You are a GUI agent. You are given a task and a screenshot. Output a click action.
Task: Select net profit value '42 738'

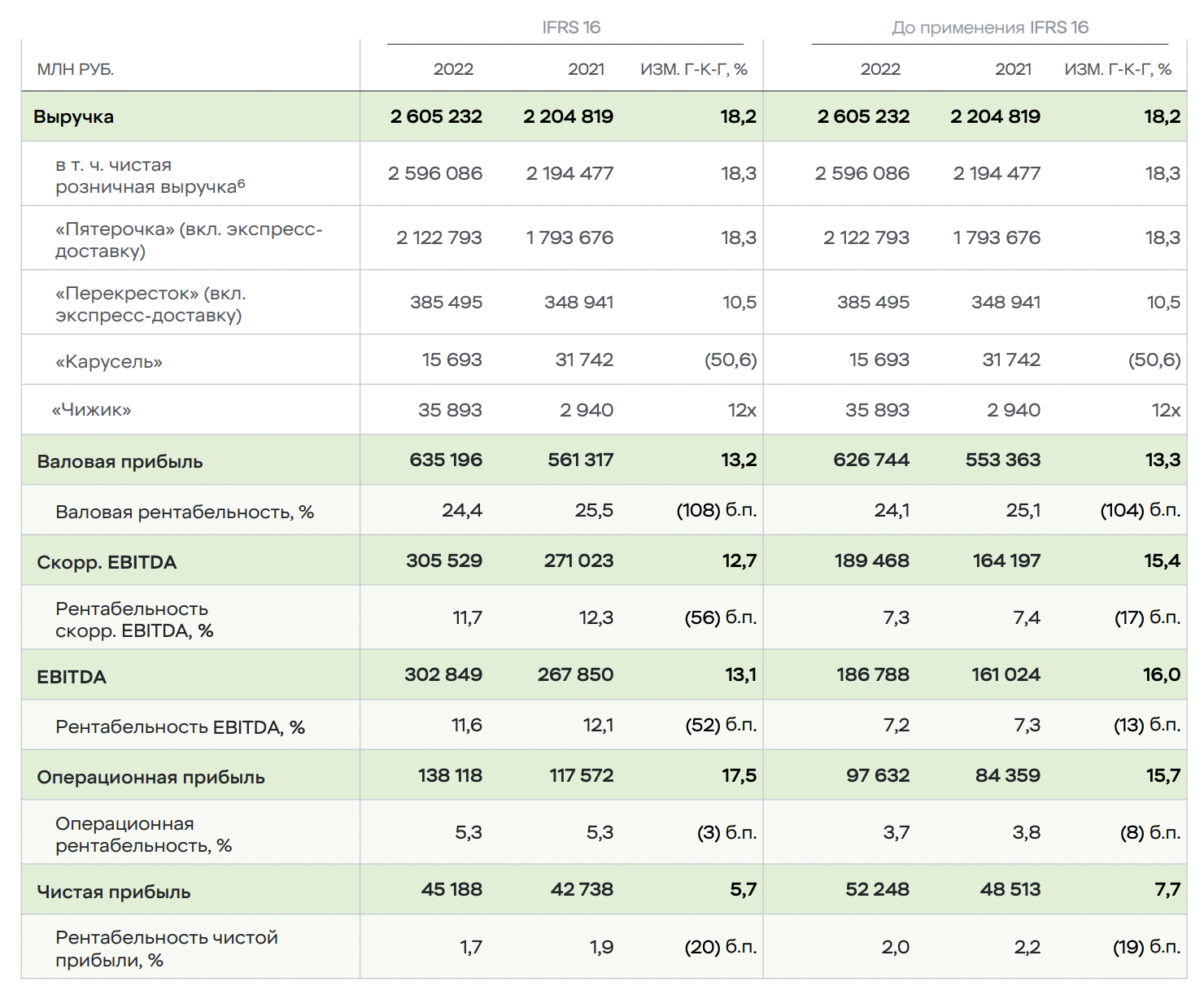(582, 889)
